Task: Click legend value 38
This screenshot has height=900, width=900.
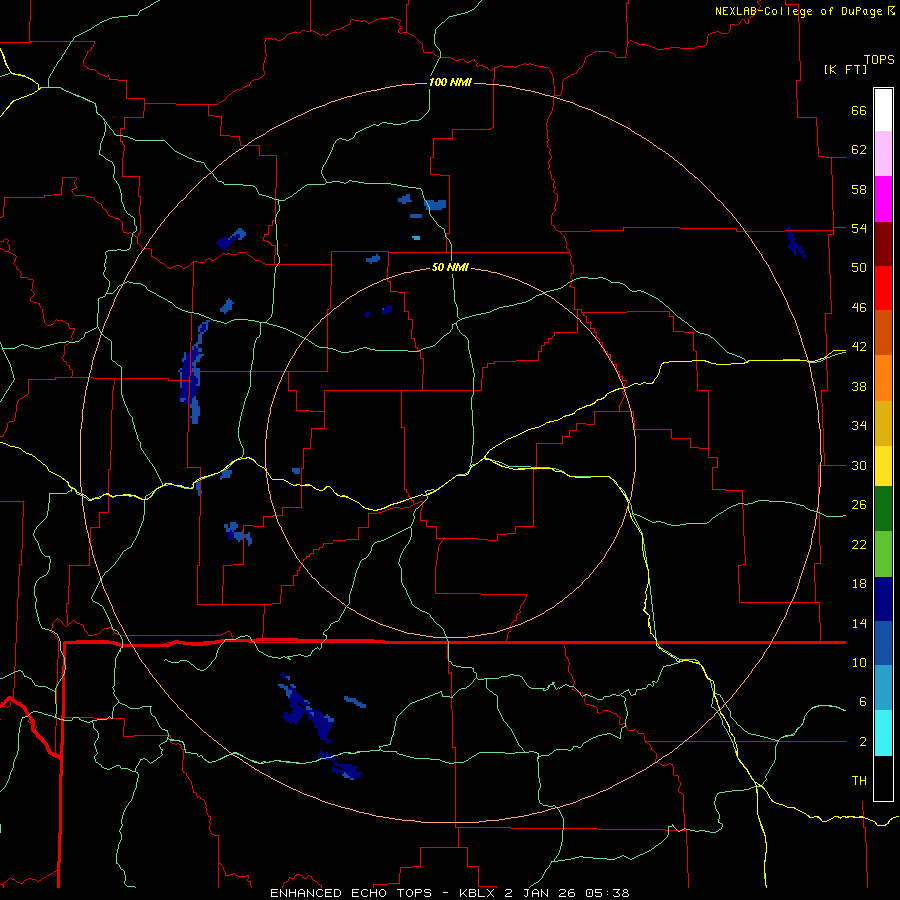Action: click(x=859, y=386)
